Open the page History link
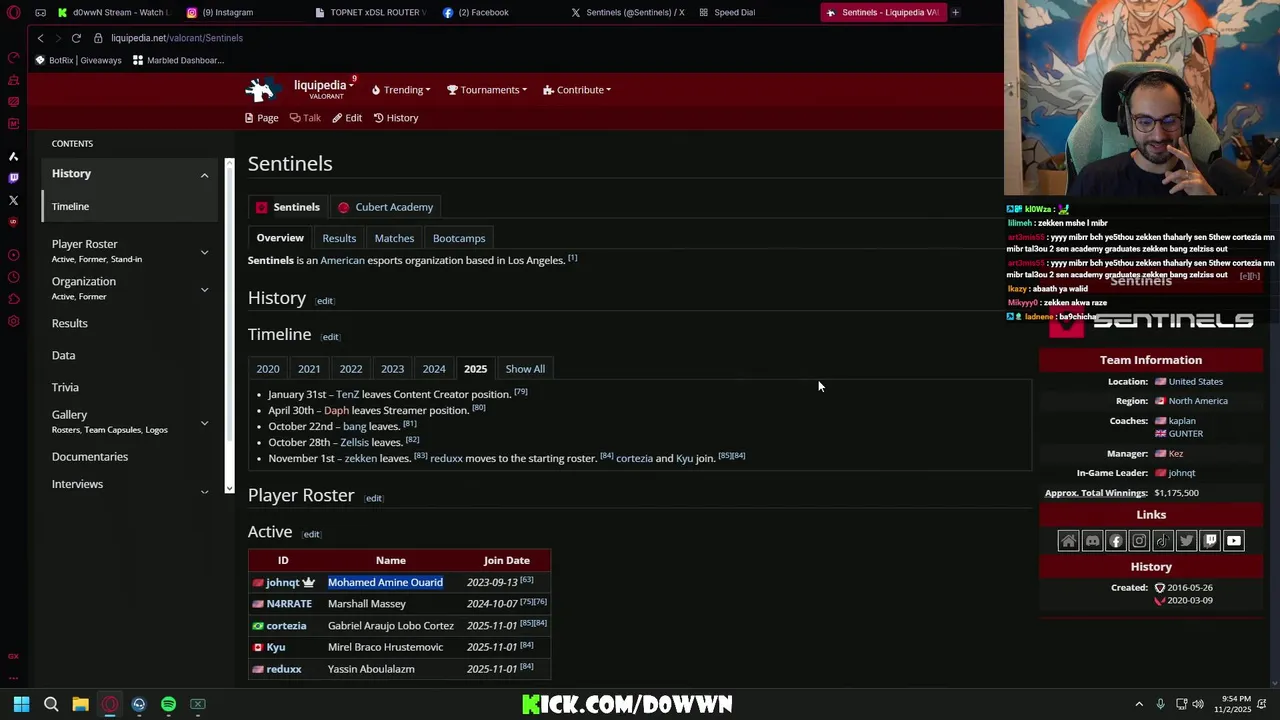 point(396,118)
